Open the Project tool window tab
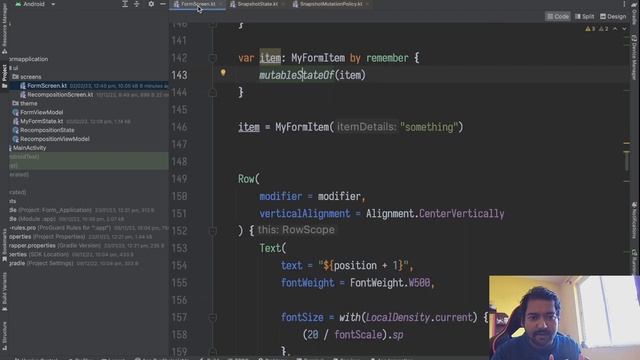Viewport: 640px width, 360px height. point(4,76)
